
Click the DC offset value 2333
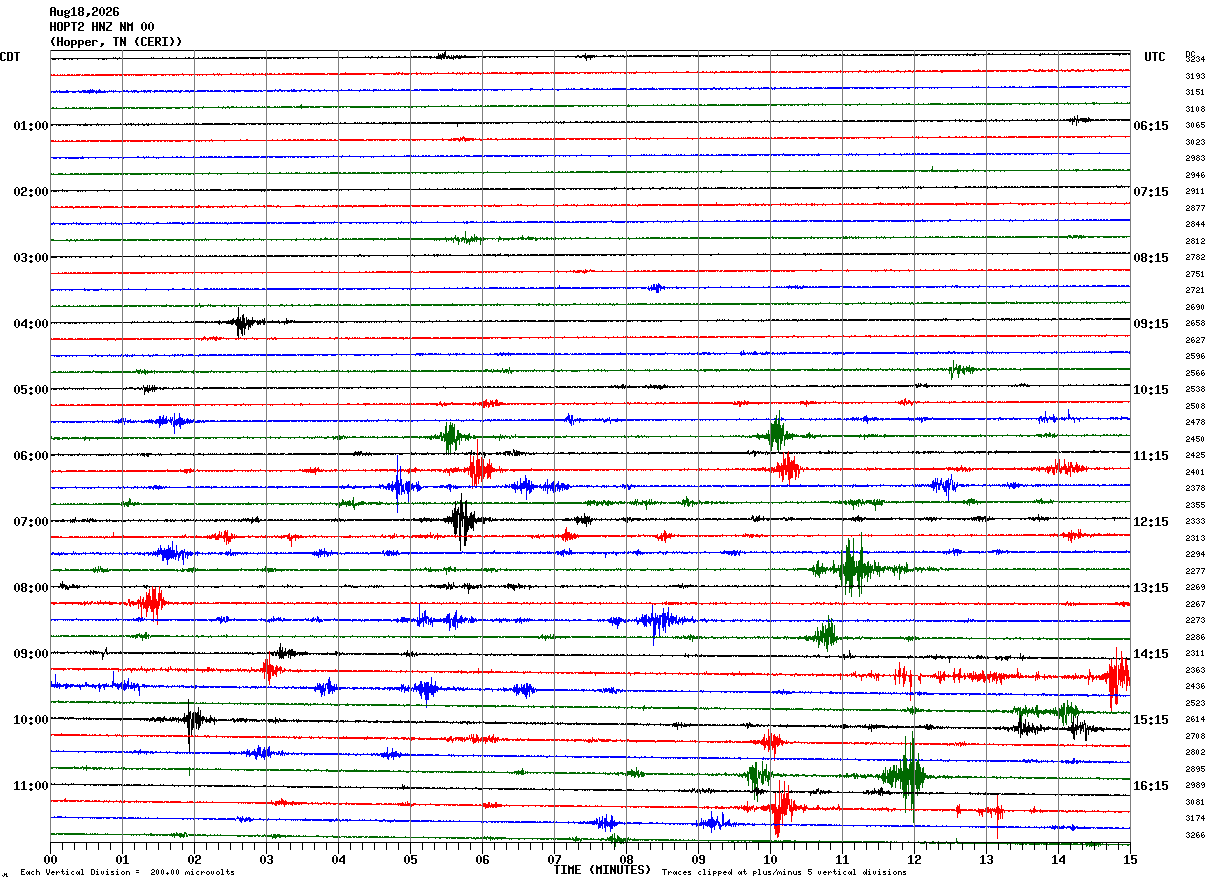point(1195,522)
